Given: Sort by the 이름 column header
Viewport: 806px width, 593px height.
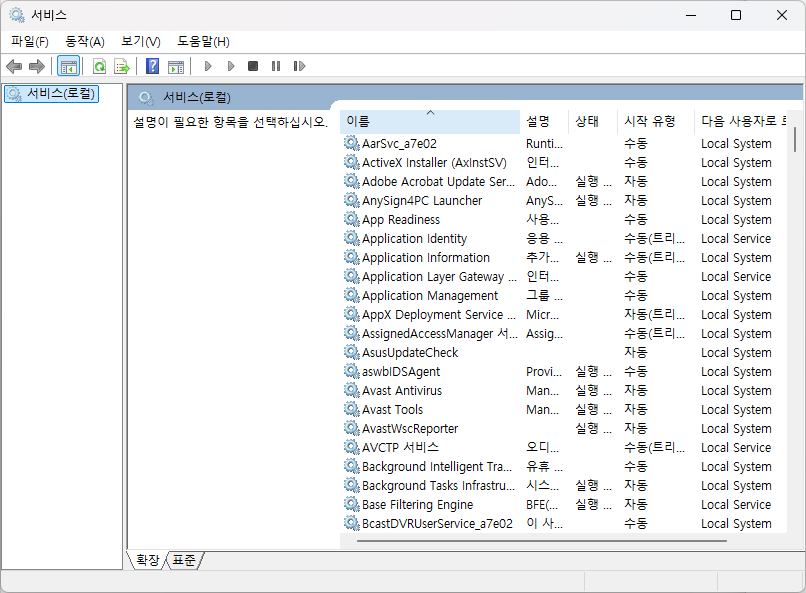Looking at the screenshot, I should pyautogui.click(x=430, y=121).
